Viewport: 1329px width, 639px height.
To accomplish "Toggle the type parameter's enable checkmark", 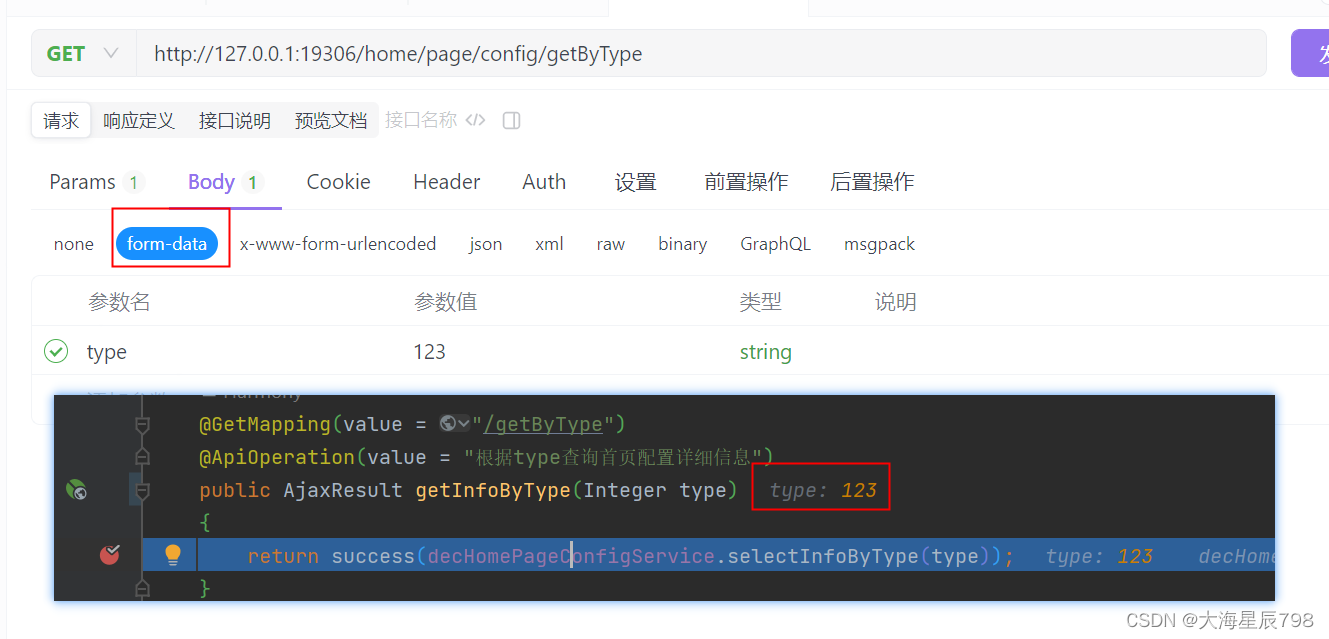I will click(56, 351).
